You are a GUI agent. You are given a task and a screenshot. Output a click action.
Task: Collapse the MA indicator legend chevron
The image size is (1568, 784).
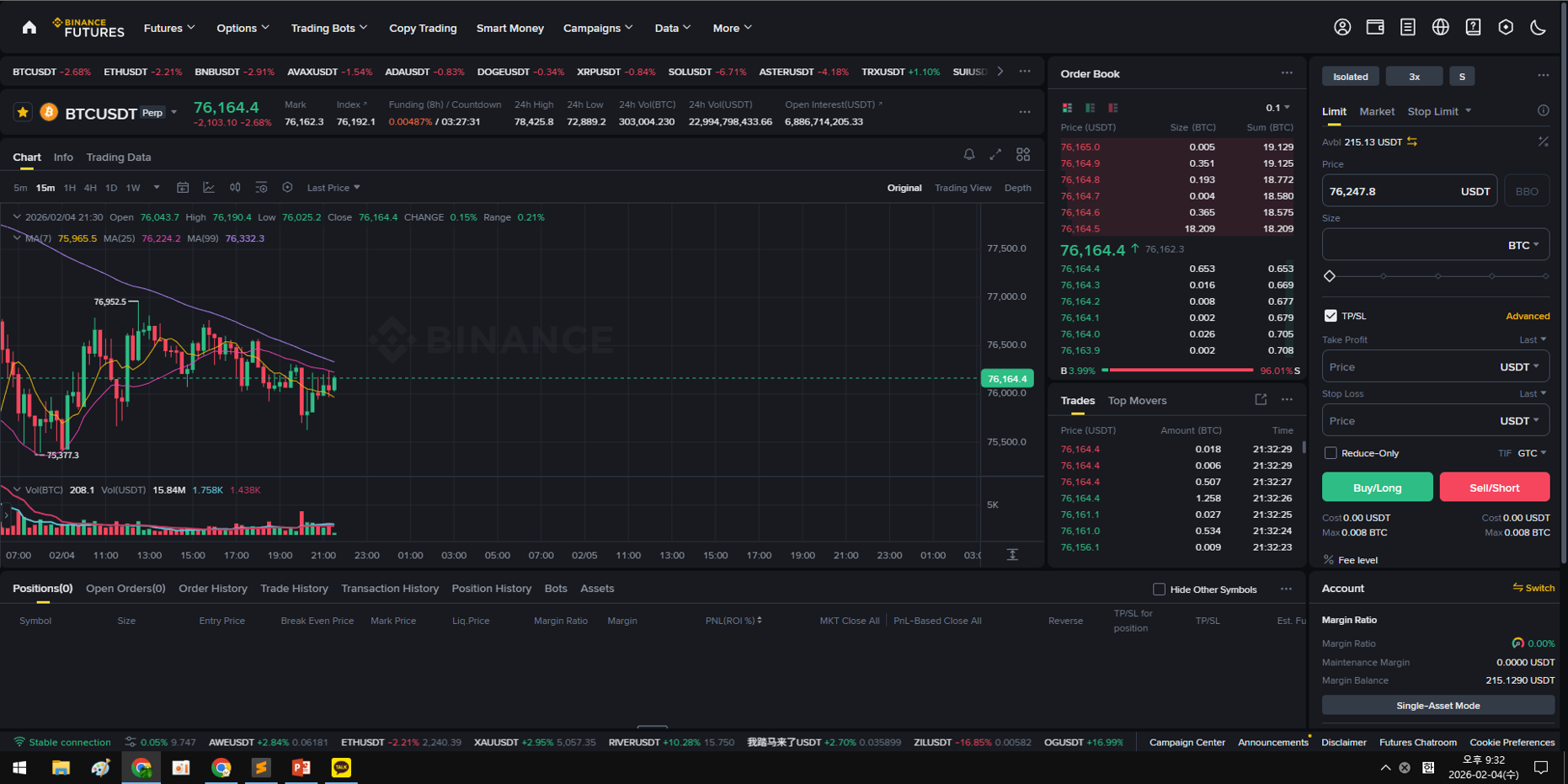[17, 238]
